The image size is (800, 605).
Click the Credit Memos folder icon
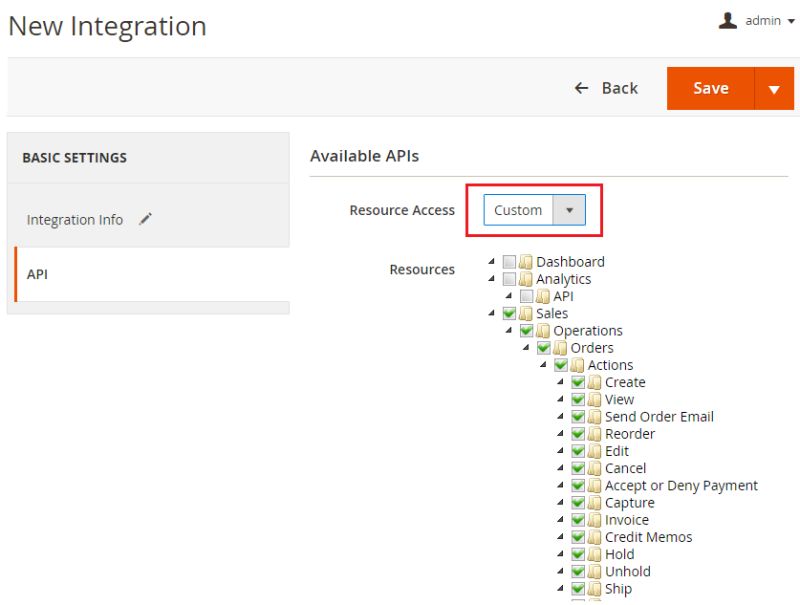tap(594, 537)
